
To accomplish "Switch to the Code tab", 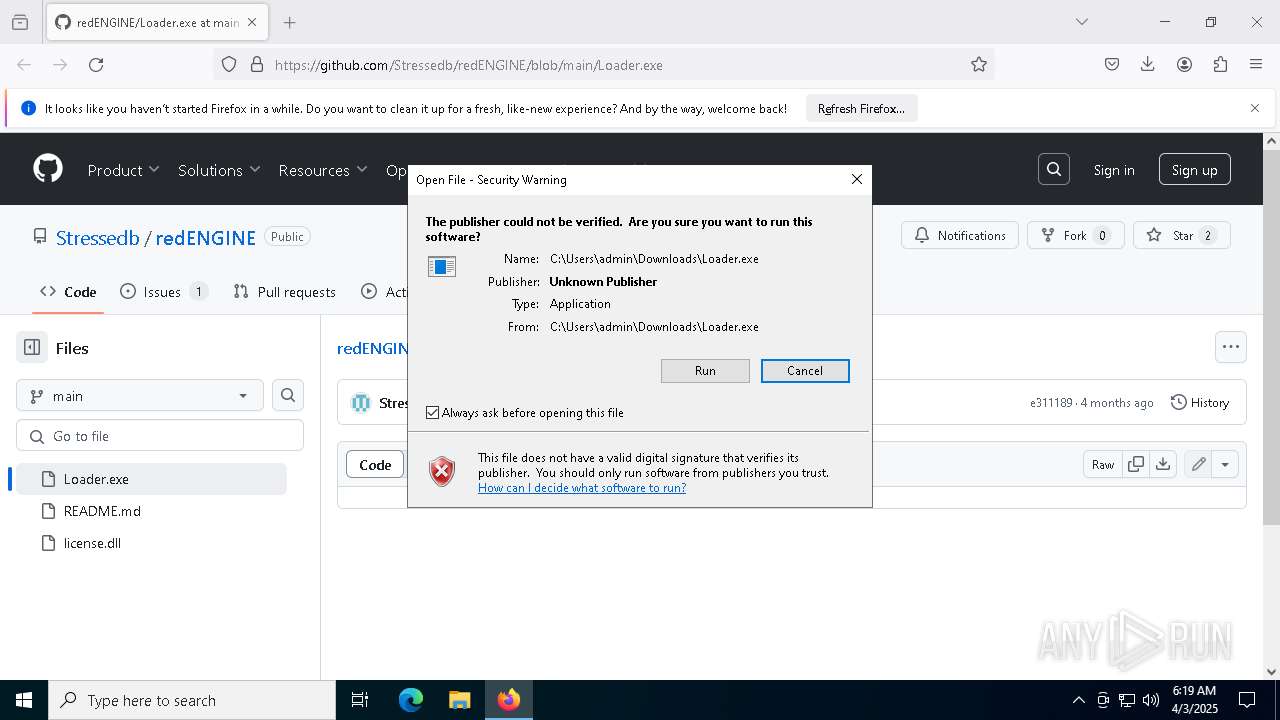I will point(68,292).
